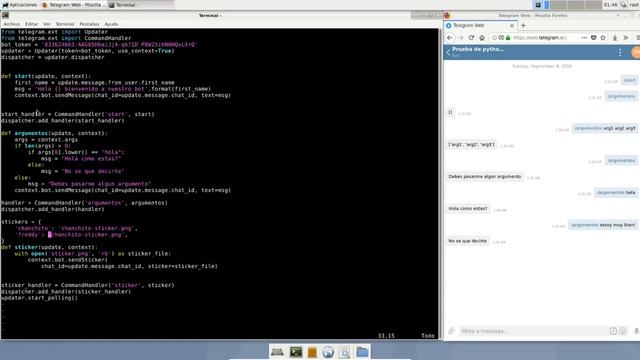The image size is (640, 360).
Task: Click 'def start(update, context):' code line
Action: [46, 76]
